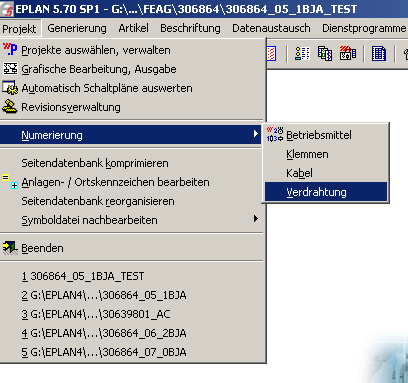Click the green person list toolbar icon
Screen dimensions: 408x383
(x=302, y=53)
